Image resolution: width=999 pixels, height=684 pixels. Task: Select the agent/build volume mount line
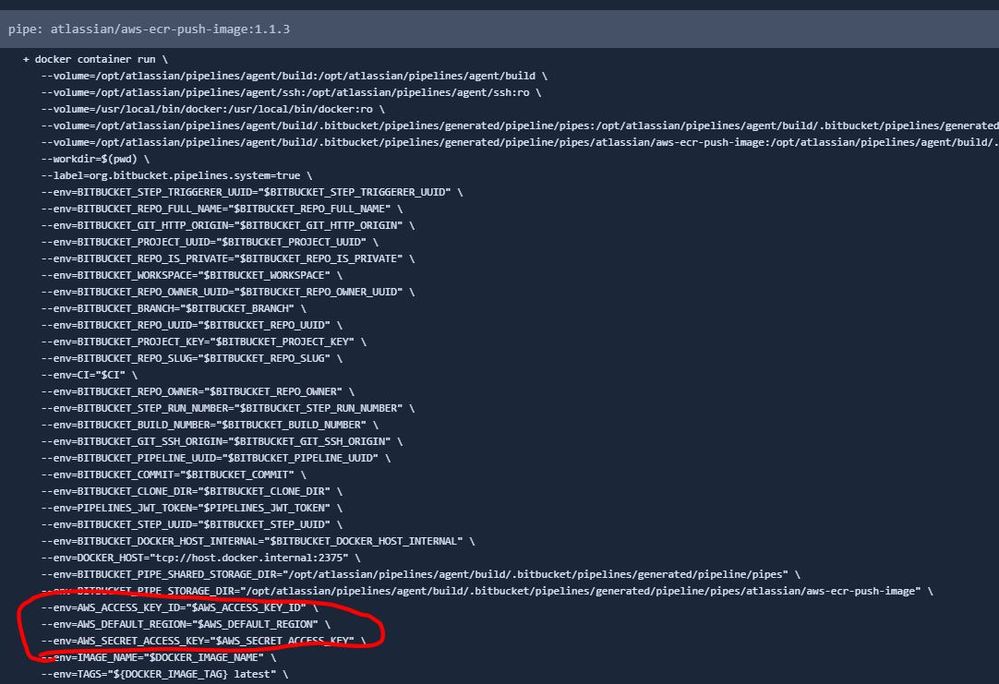pos(294,76)
